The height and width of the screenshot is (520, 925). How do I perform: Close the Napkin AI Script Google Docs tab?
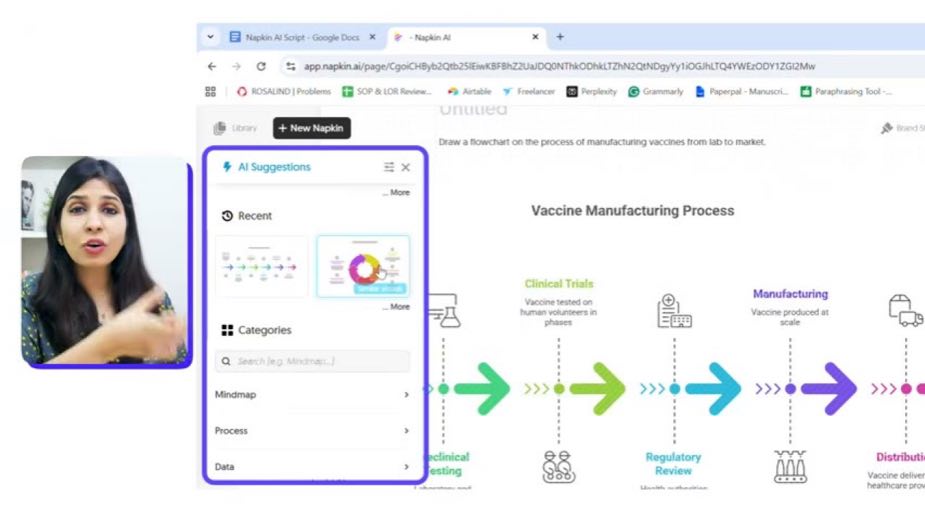coord(372,37)
